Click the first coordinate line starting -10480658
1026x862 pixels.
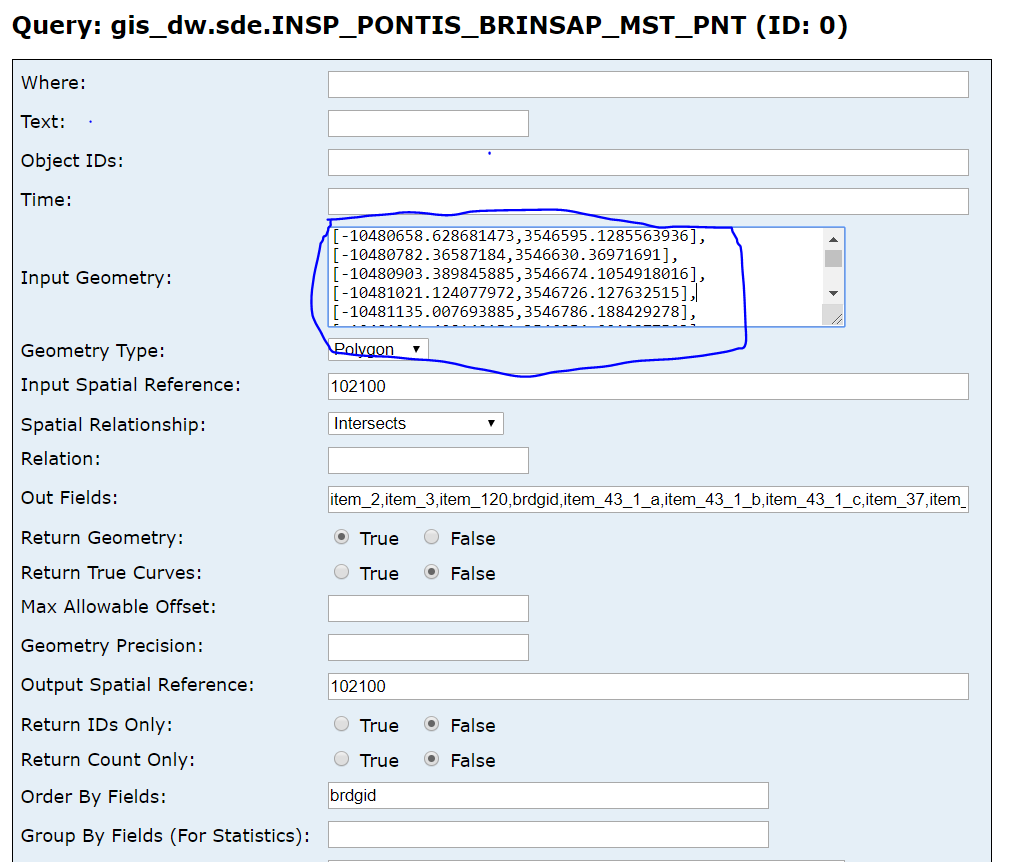click(x=519, y=236)
